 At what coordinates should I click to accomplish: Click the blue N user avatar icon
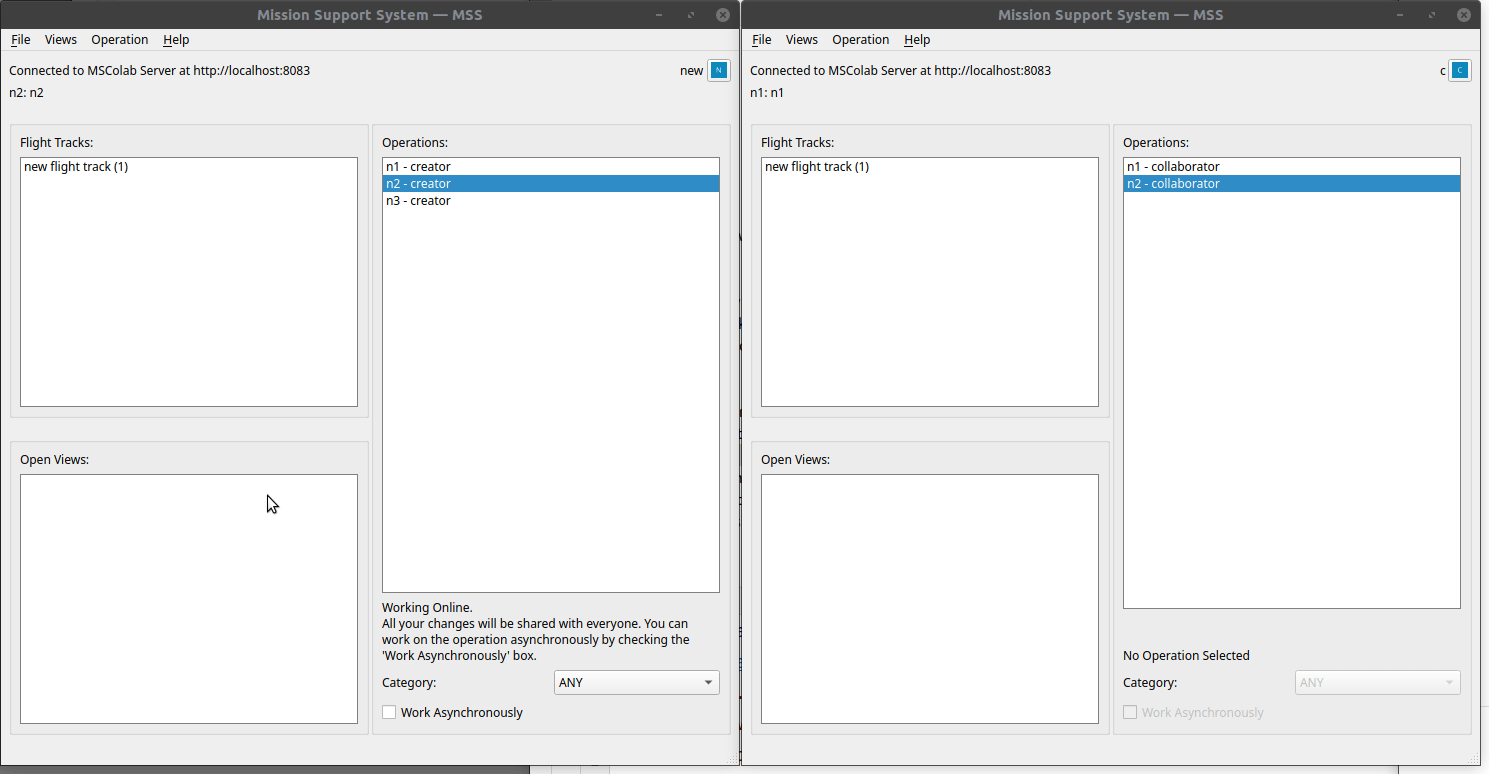(717, 70)
